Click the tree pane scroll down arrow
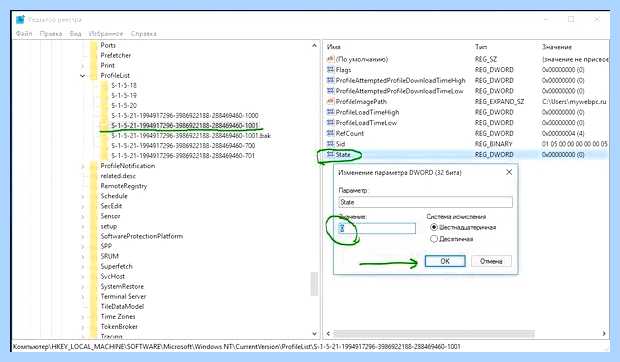620x362 pixels. point(314,334)
